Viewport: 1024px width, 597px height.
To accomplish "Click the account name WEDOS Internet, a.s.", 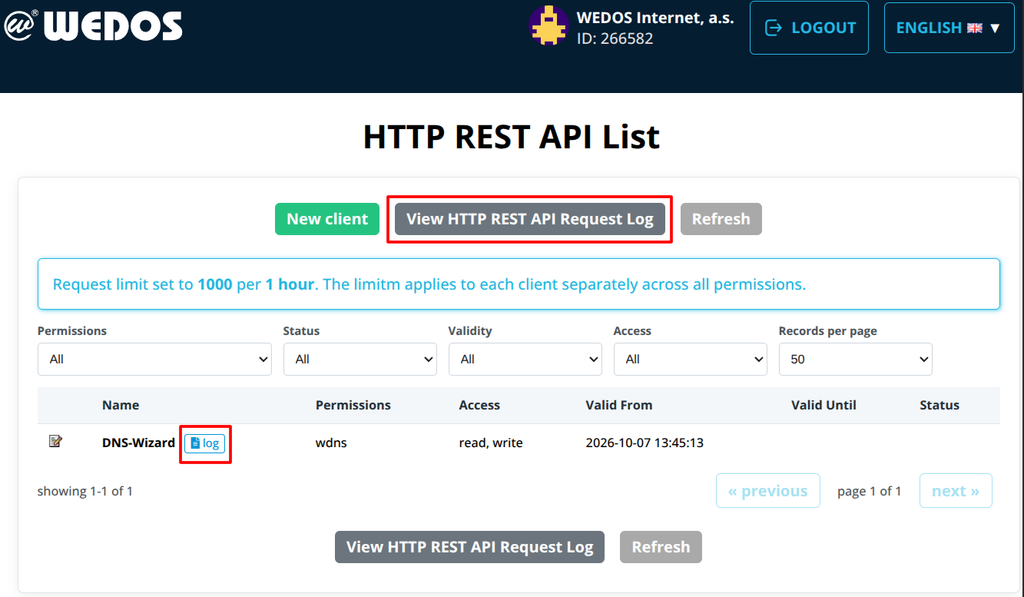I will (655, 18).
